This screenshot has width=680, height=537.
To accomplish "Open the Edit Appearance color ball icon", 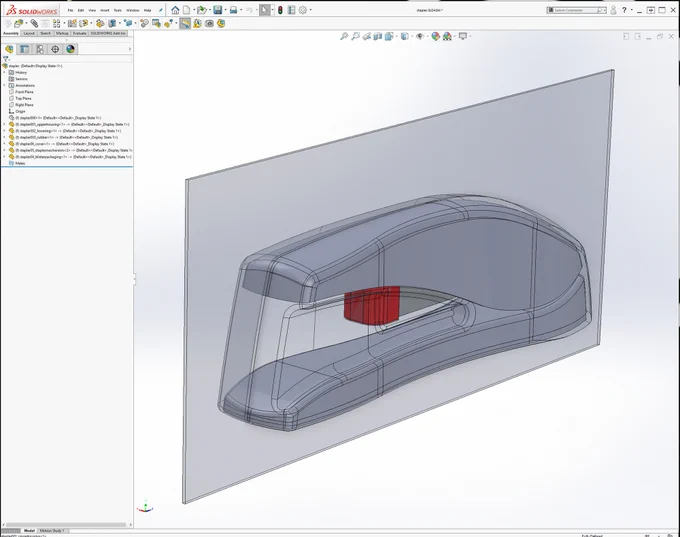I will pos(435,36).
